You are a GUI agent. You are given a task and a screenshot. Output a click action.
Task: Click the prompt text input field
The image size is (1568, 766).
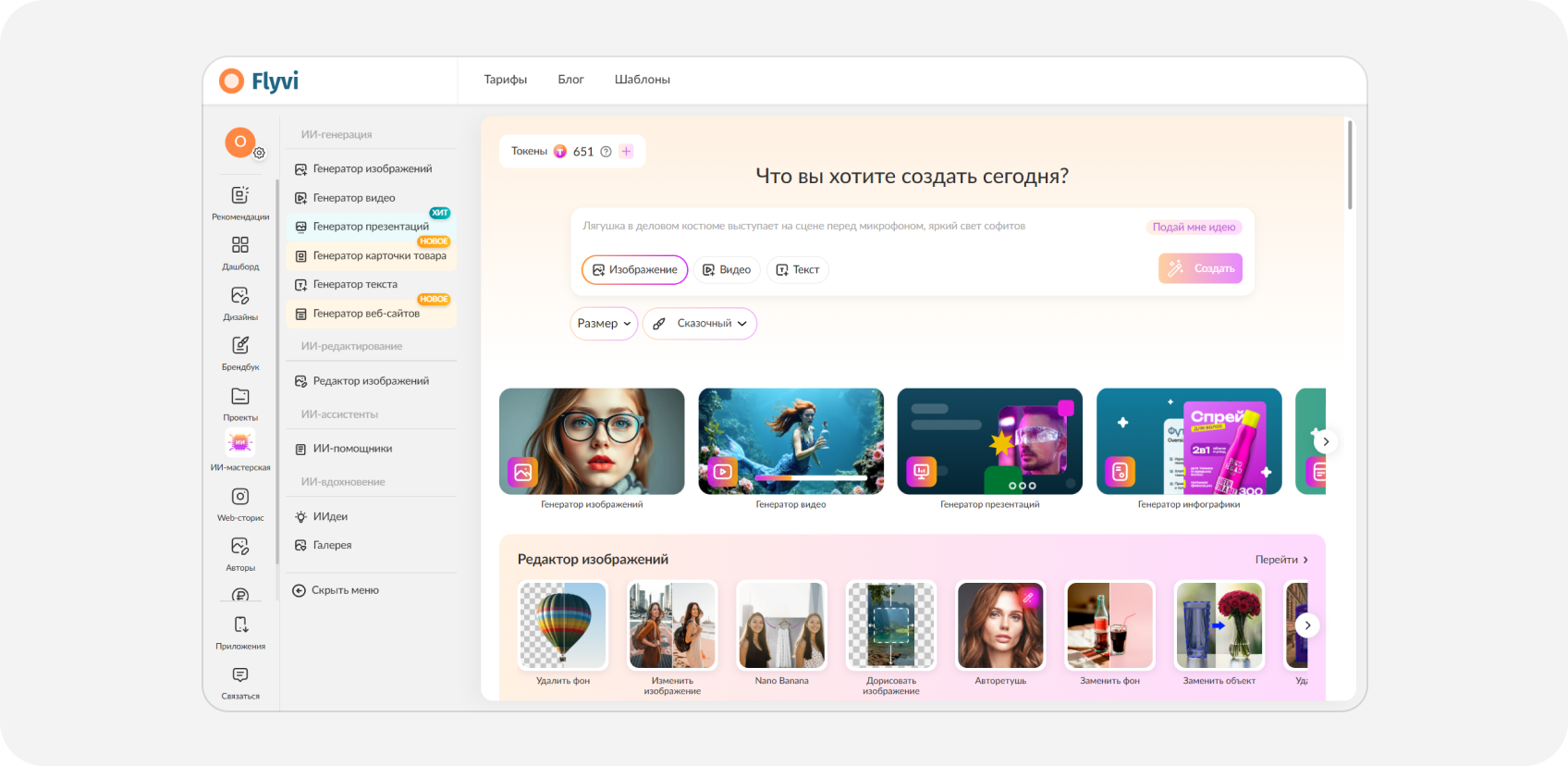click(860, 227)
